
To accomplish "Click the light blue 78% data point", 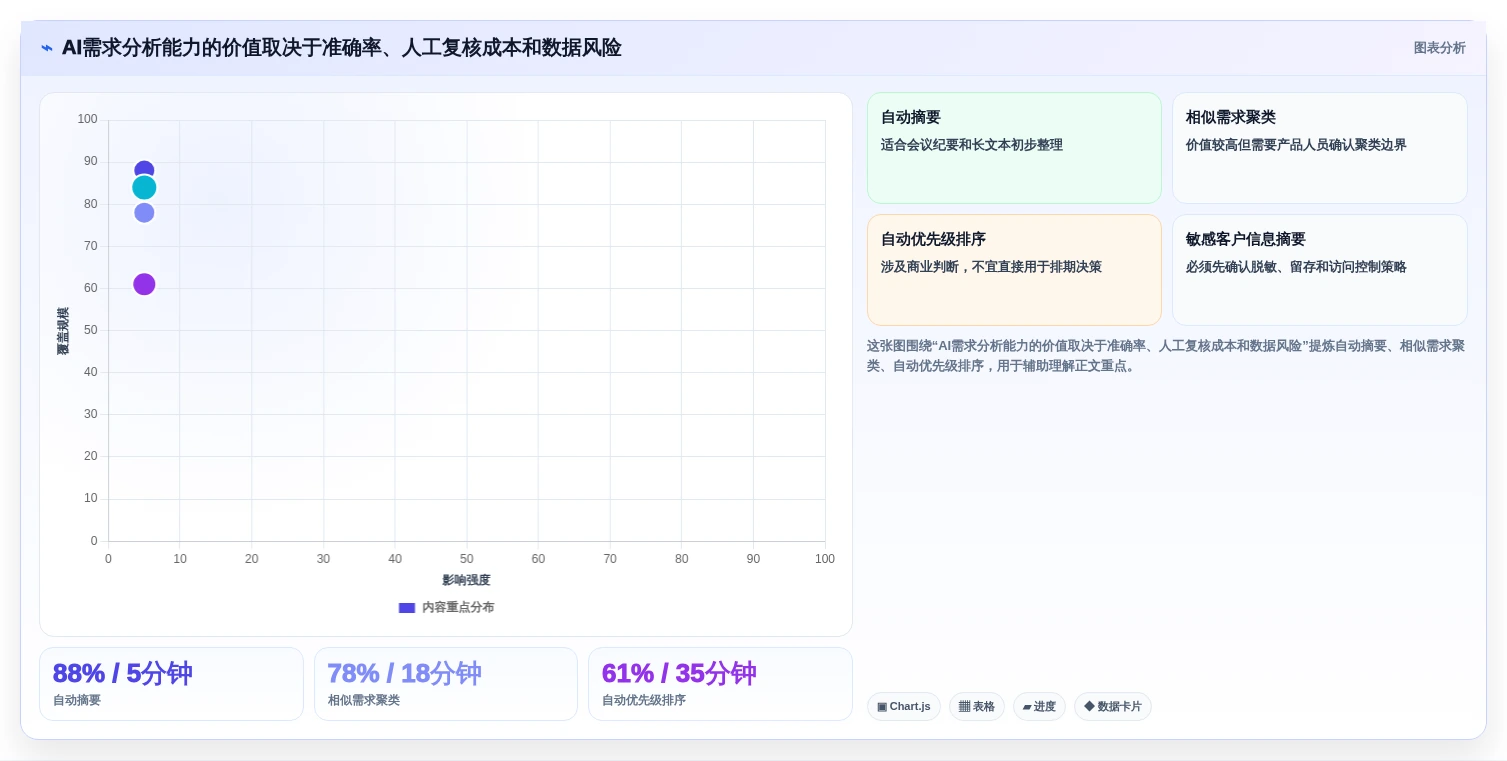I will (144, 213).
